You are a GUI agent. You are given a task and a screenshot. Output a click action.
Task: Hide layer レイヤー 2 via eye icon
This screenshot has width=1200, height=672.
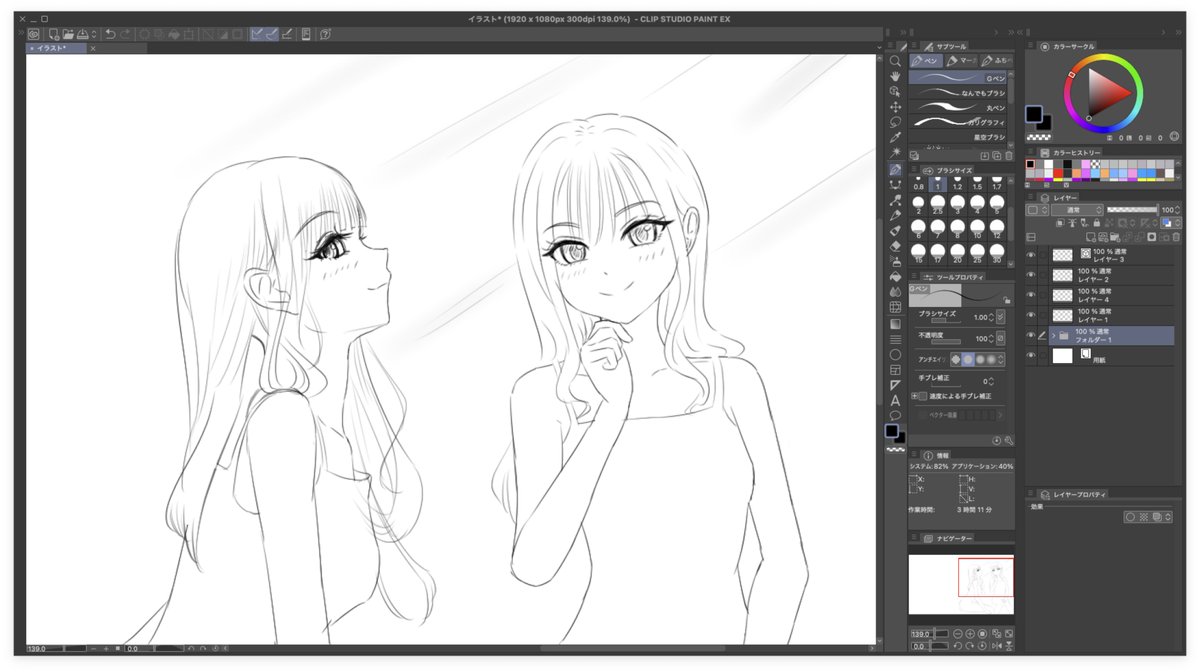[x=1031, y=275]
